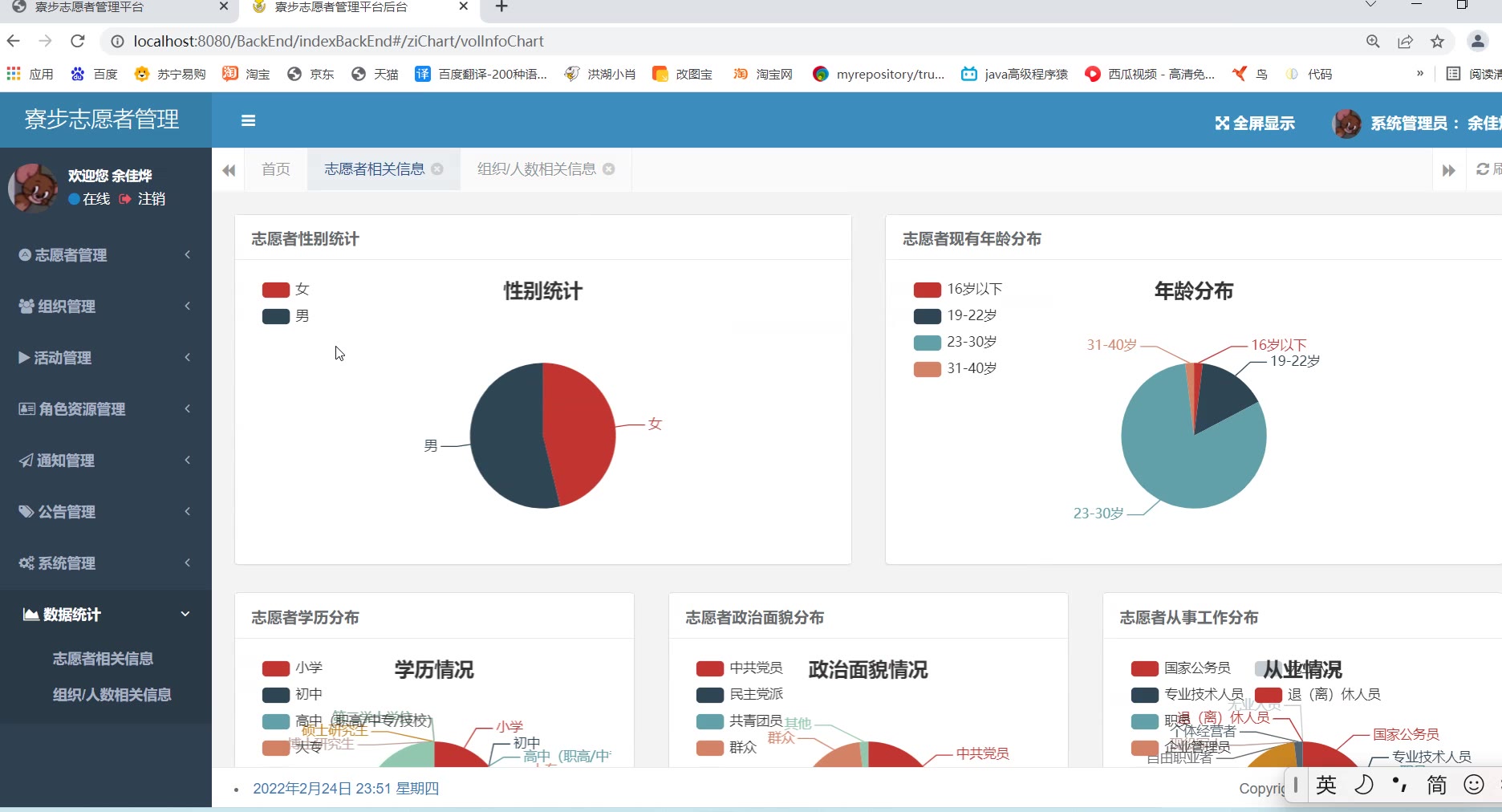Toggle 31-40岁 legend in age chart
This screenshot has width=1502, height=812.
tap(955, 369)
